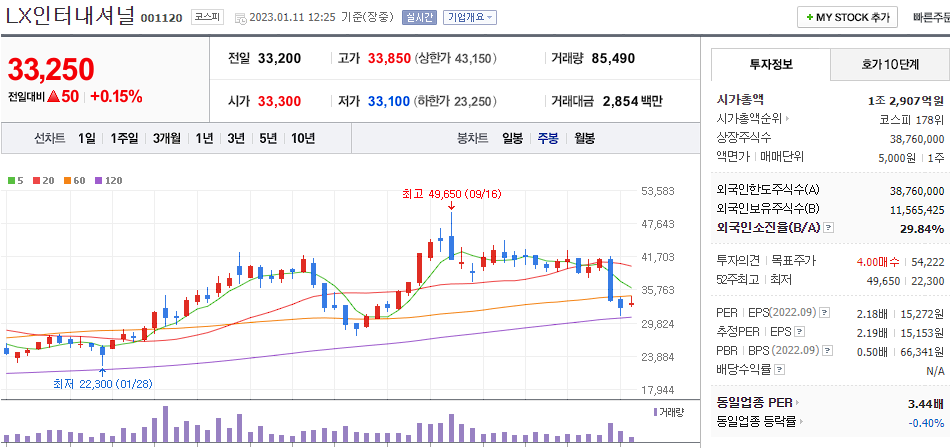Click the clock icon beside the date
Image resolution: width=950 pixels, height=448 pixels.
pyautogui.click(x=240, y=18)
